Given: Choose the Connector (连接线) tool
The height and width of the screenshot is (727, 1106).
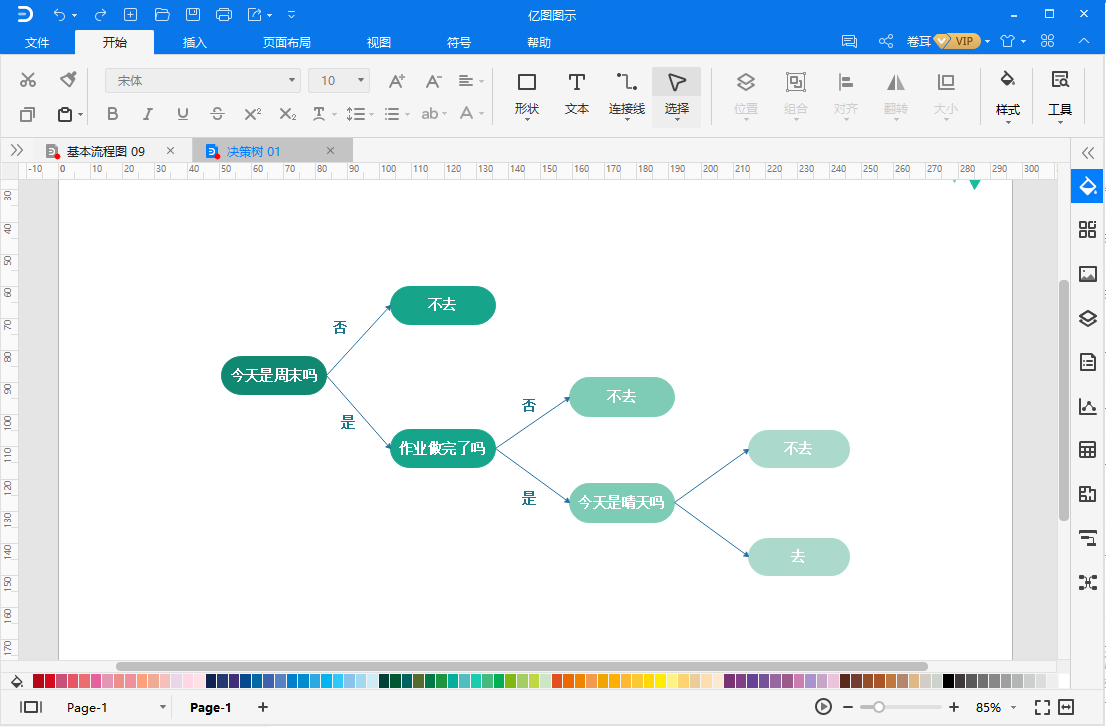Looking at the screenshot, I should pyautogui.click(x=627, y=93).
